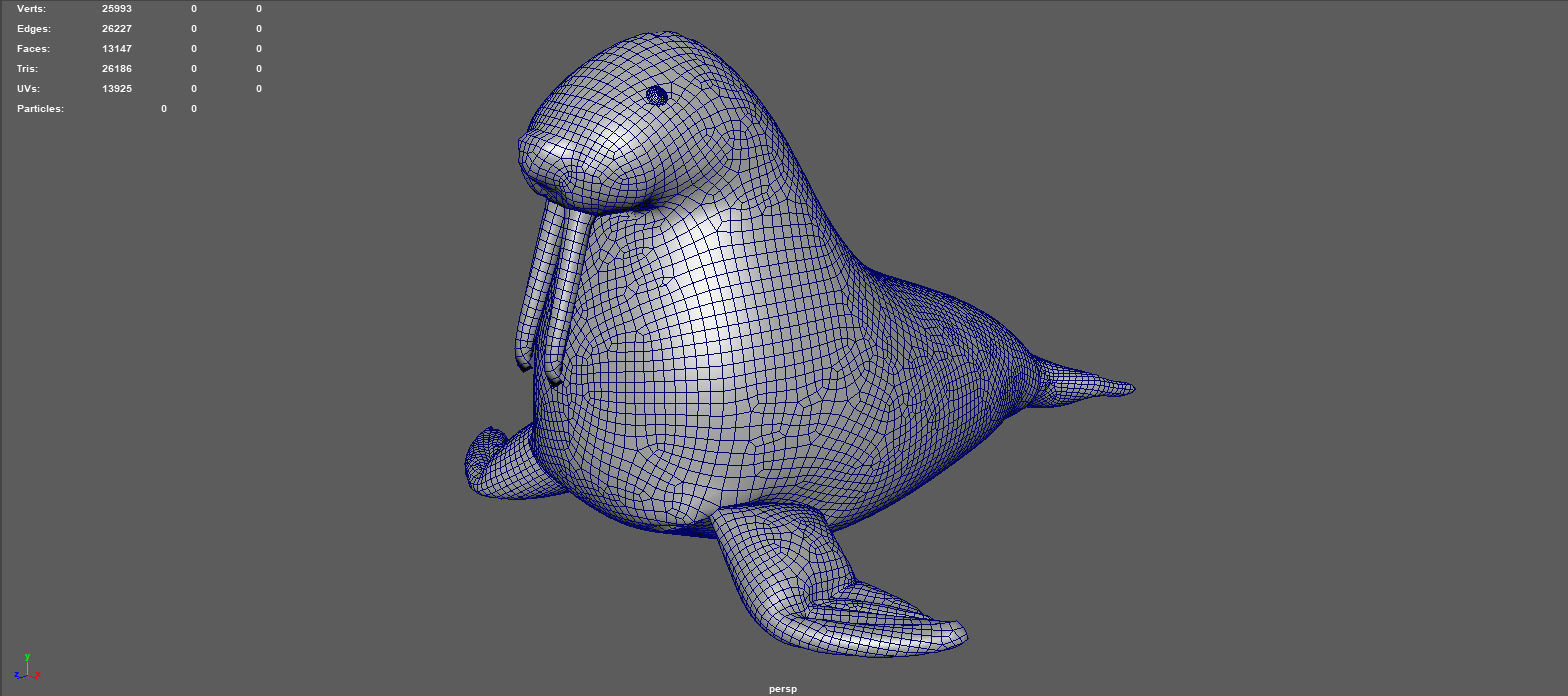
Task: Click the face count value 13147
Action: pos(117,48)
